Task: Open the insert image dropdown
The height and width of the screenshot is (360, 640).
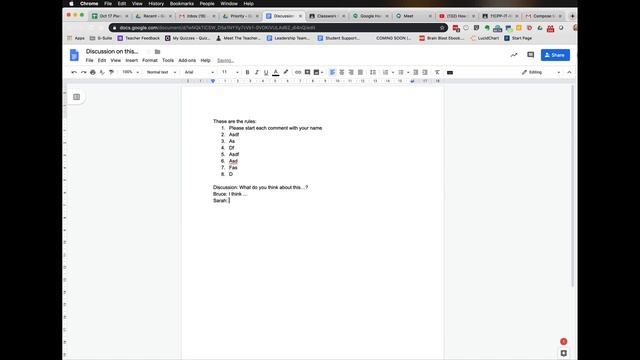Action: [318, 72]
